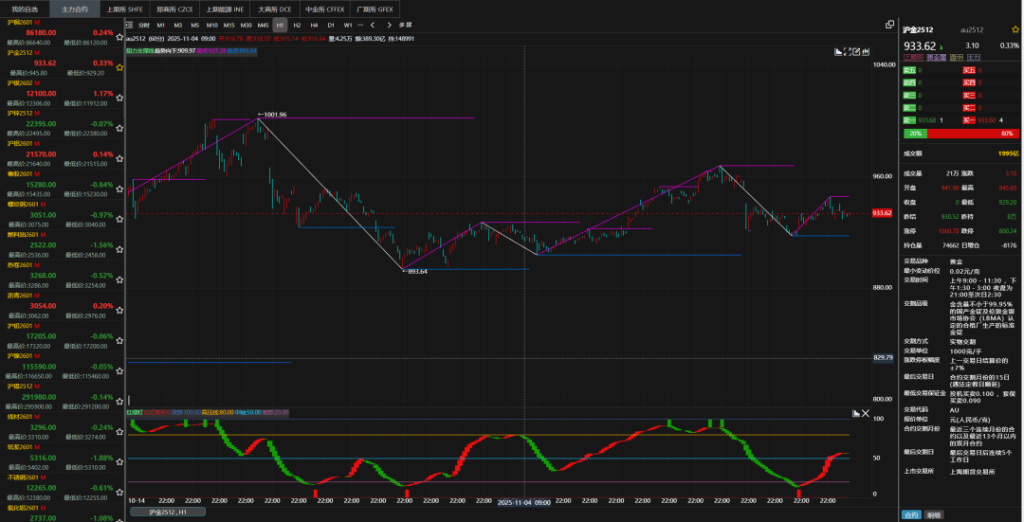Toggle the favorite star for the 22395.00 contract
The height and width of the screenshot is (522, 1024).
click(x=120, y=129)
